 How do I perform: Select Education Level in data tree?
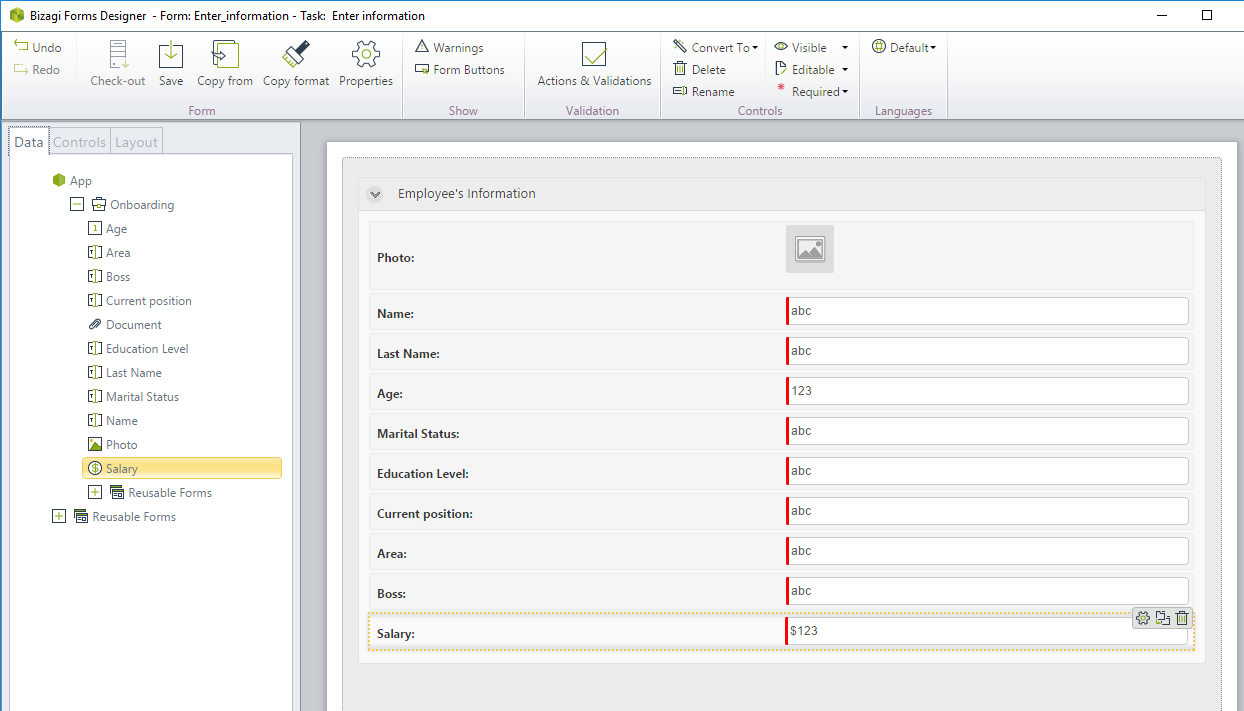[138, 349]
